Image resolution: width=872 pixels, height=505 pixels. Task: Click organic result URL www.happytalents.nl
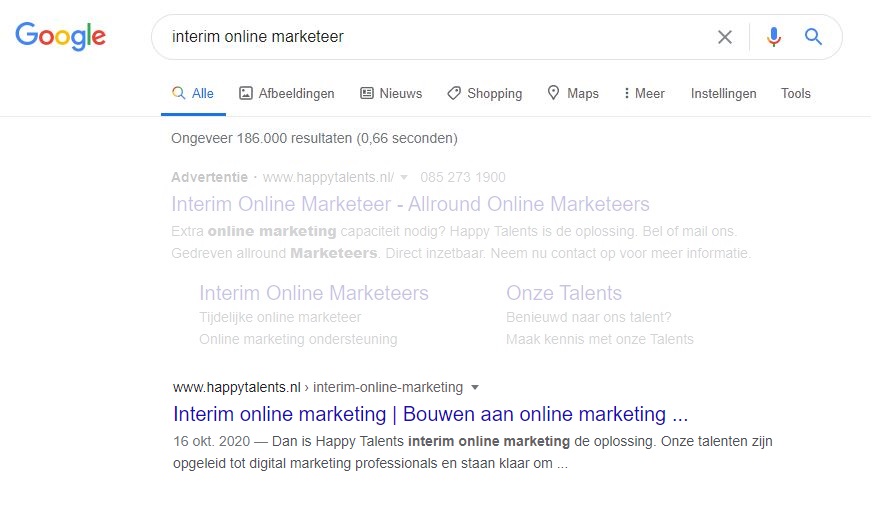click(x=237, y=387)
